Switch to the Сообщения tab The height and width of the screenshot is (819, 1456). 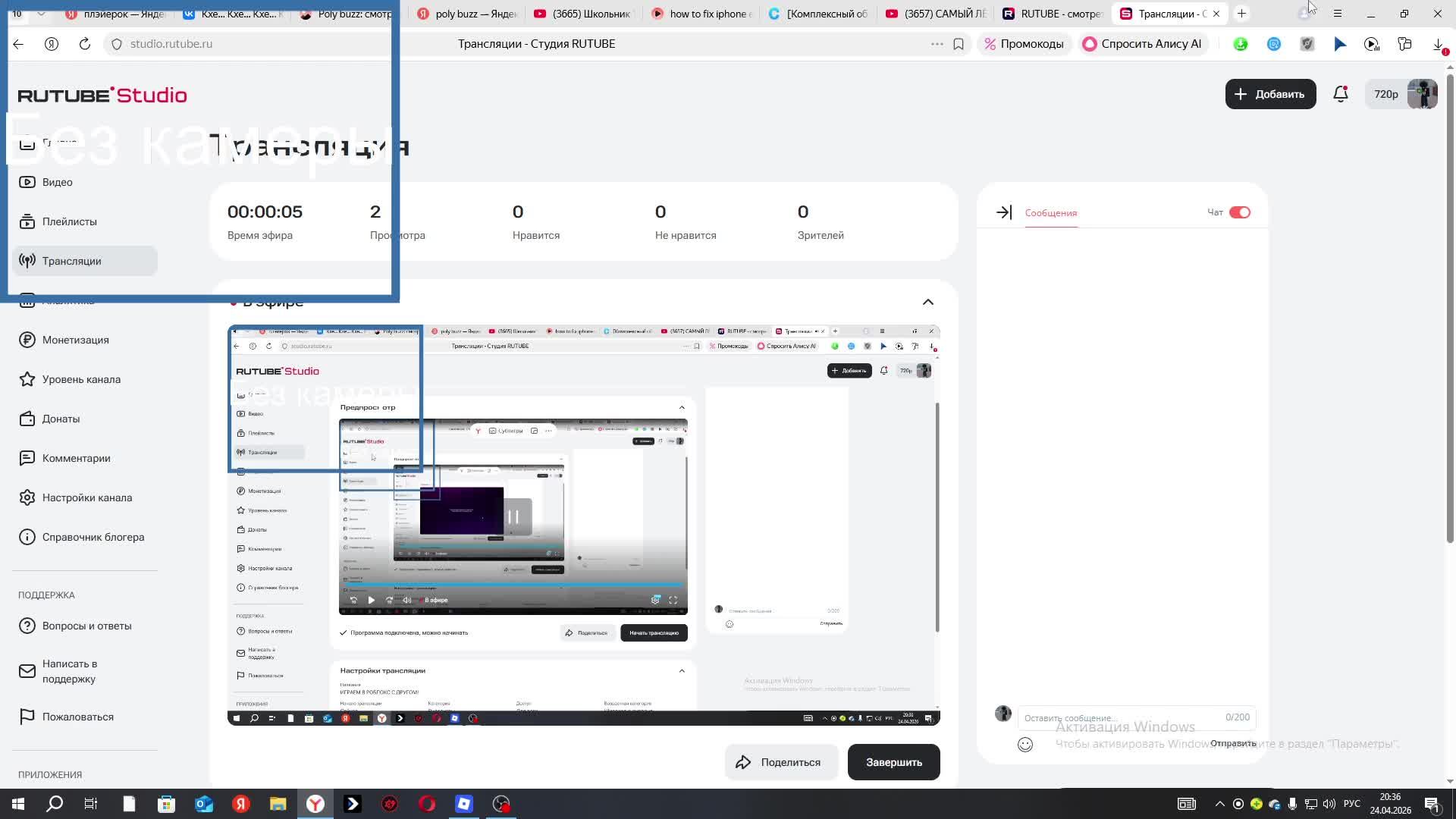click(1050, 213)
